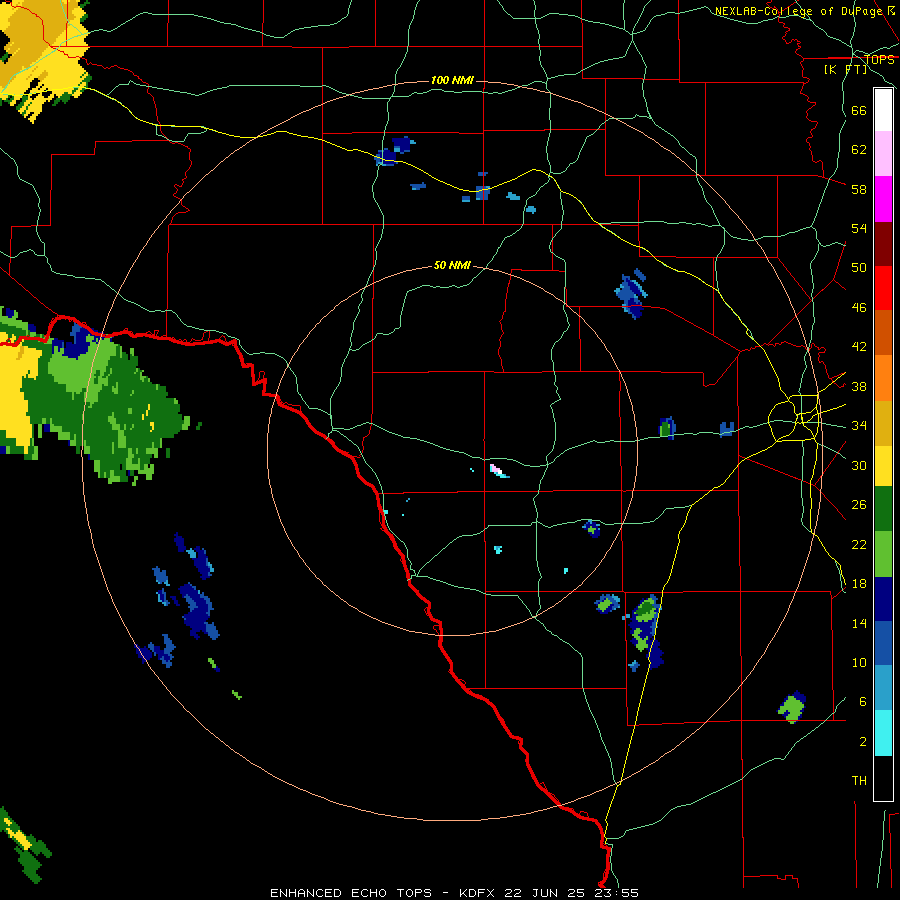
Task: Click legend value "30"
Action: tap(859, 465)
